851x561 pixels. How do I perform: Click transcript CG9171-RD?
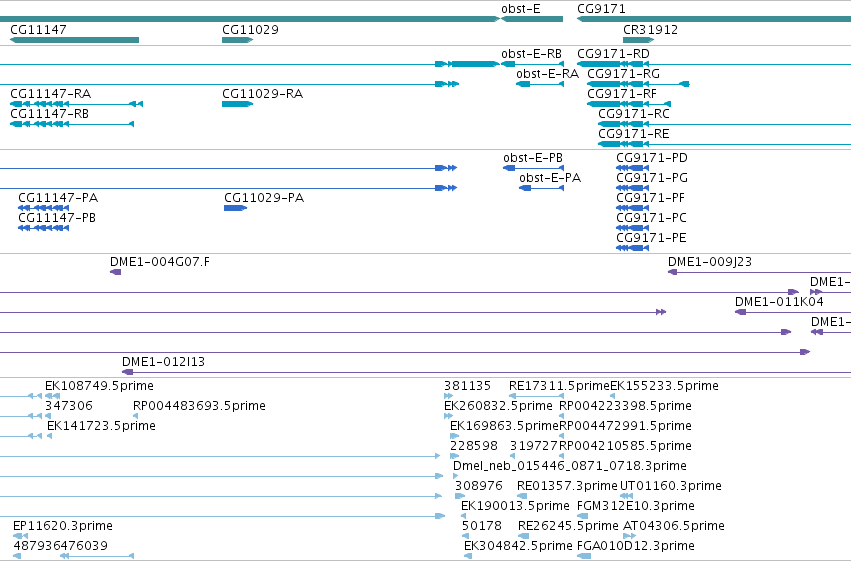pos(714,64)
